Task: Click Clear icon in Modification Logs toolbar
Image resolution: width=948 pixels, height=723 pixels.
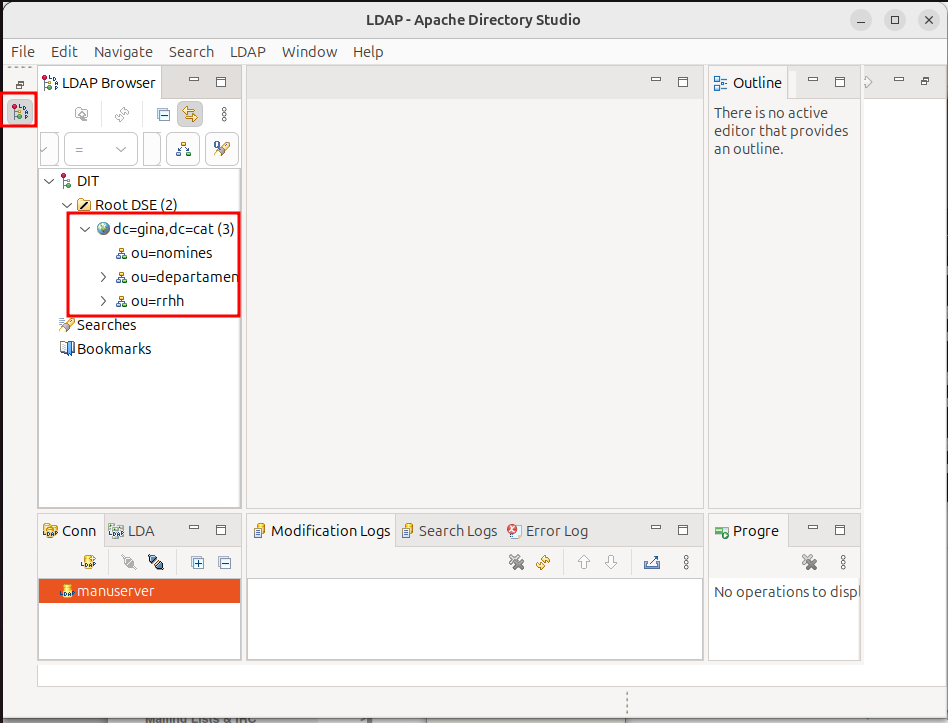Action: click(516, 563)
